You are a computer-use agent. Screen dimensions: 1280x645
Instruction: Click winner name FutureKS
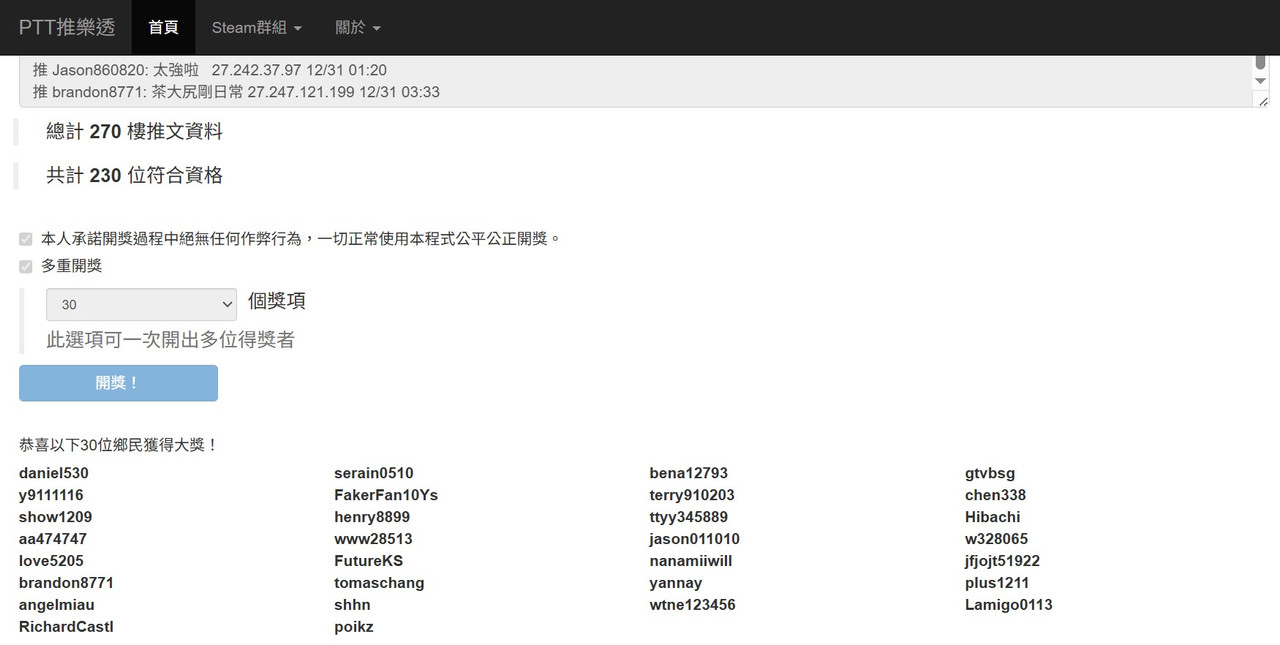click(369, 561)
